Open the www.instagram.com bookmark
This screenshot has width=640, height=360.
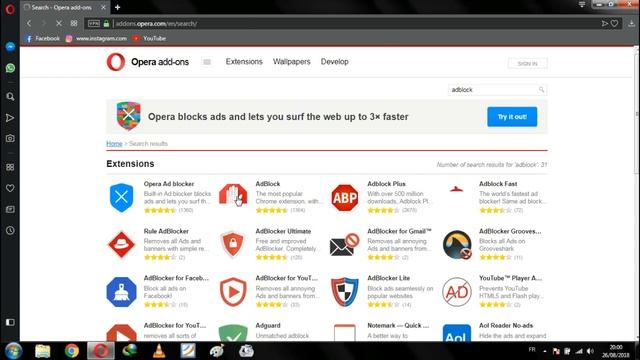pyautogui.click(x=96, y=38)
